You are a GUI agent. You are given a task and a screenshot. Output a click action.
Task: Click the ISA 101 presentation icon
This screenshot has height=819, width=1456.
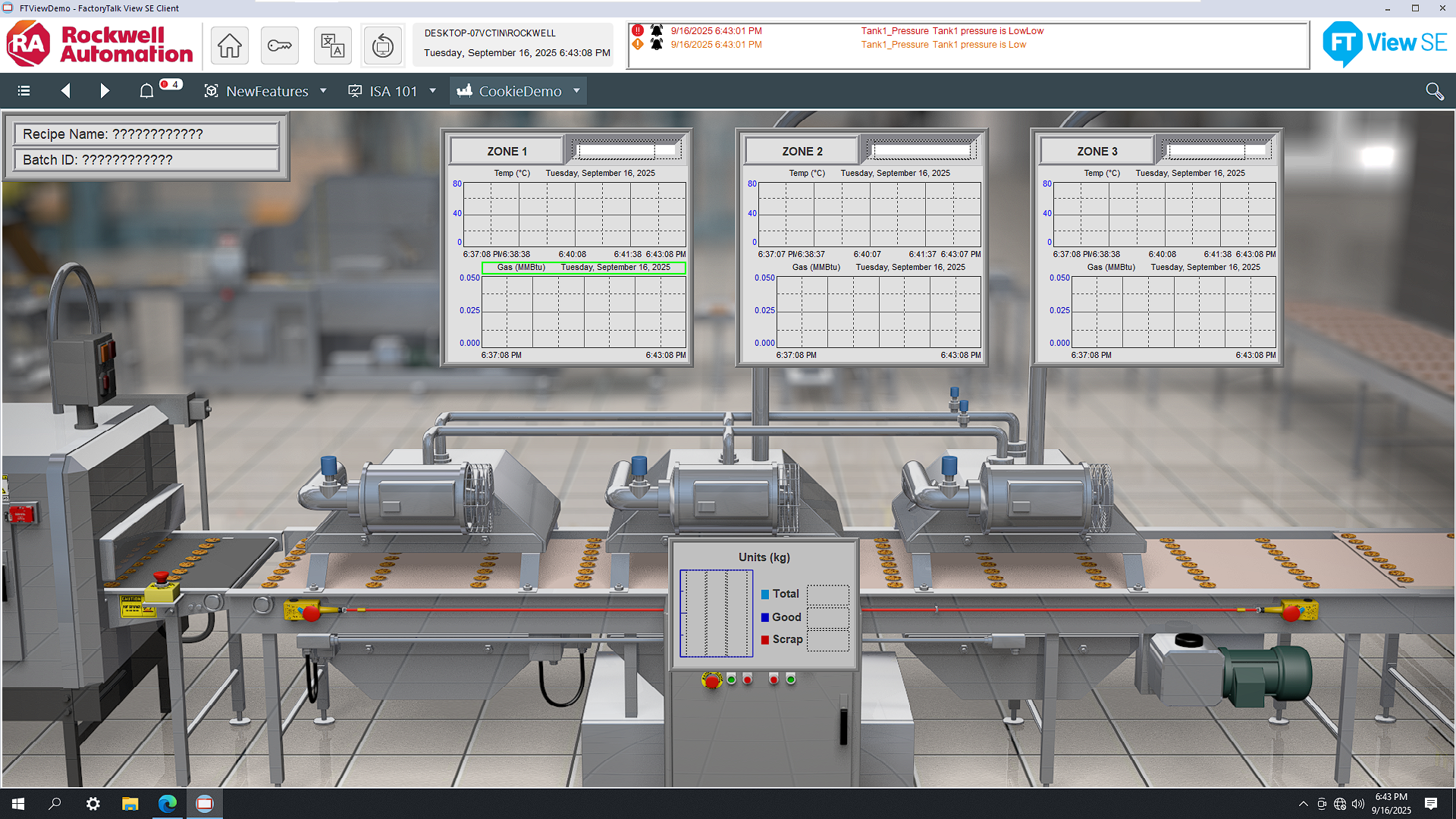(x=354, y=91)
